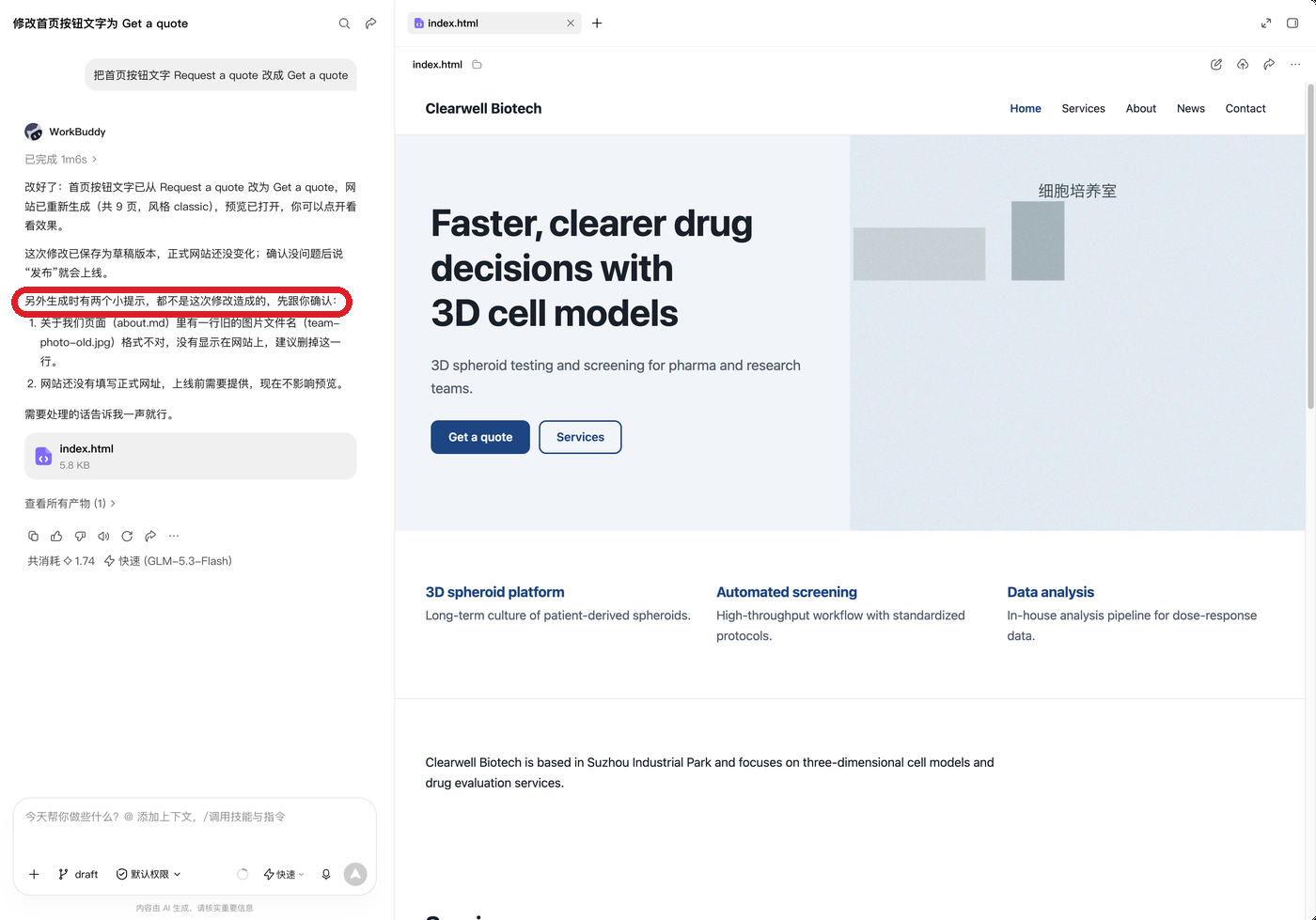Open the Contact nav link

pos(1245,108)
